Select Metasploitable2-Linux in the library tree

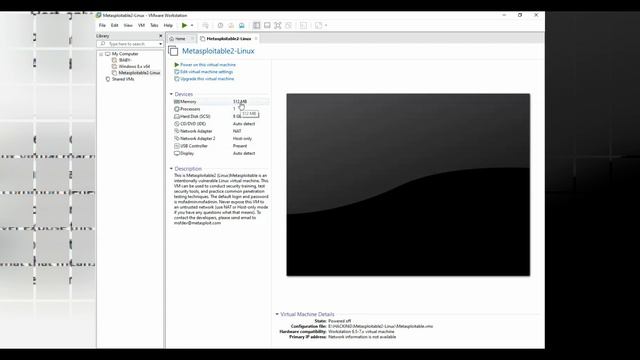point(139,73)
